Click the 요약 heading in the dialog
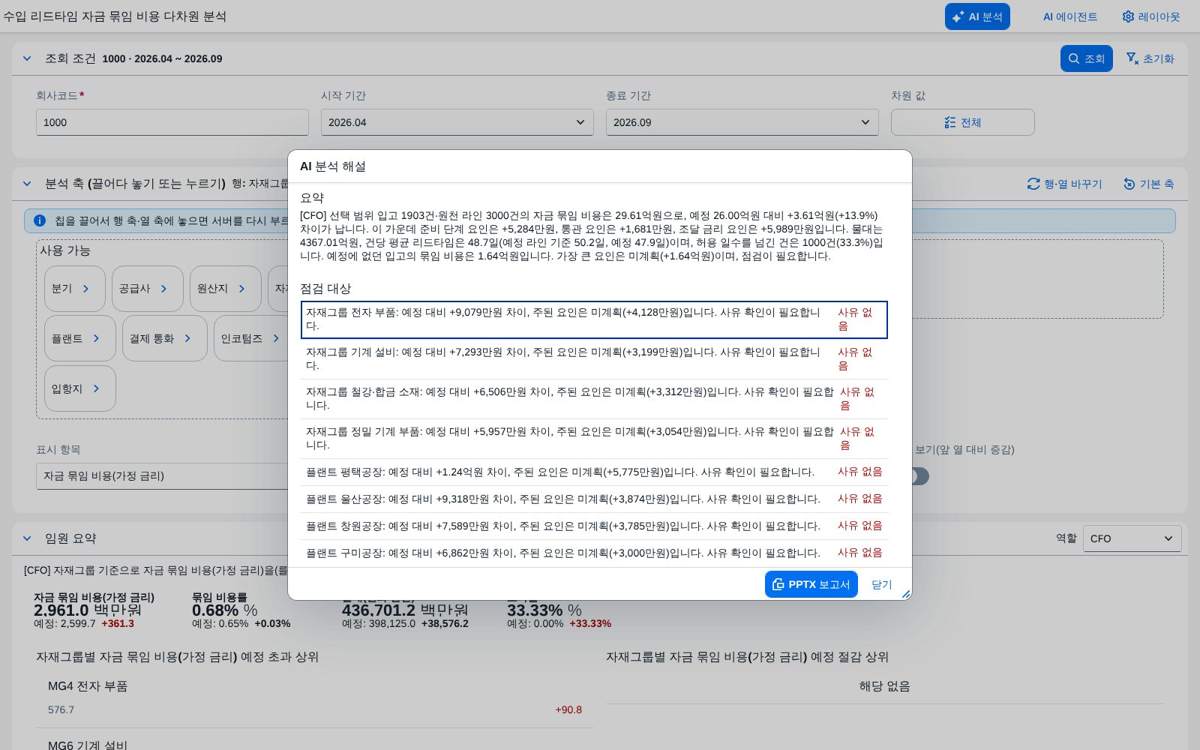The width and height of the screenshot is (1200, 750). point(312,198)
